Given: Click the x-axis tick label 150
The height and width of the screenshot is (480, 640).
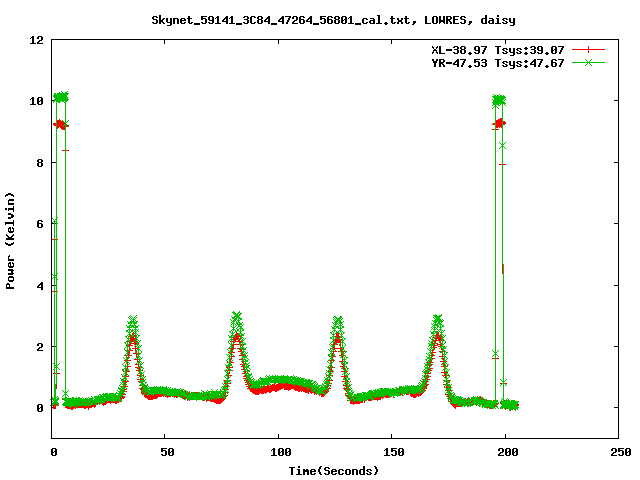Looking at the screenshot, I should [394, 452].
